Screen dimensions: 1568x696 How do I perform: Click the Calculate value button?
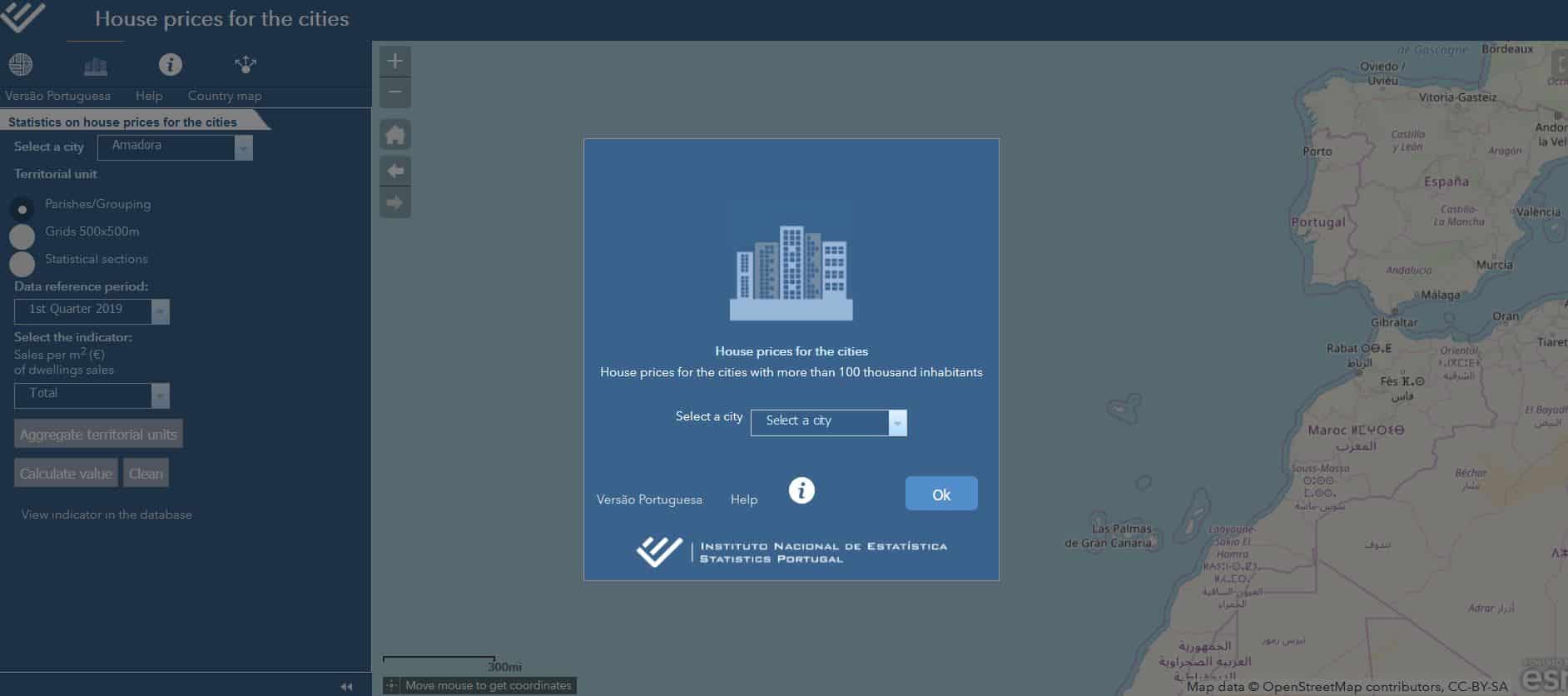(x=66, y=474)
